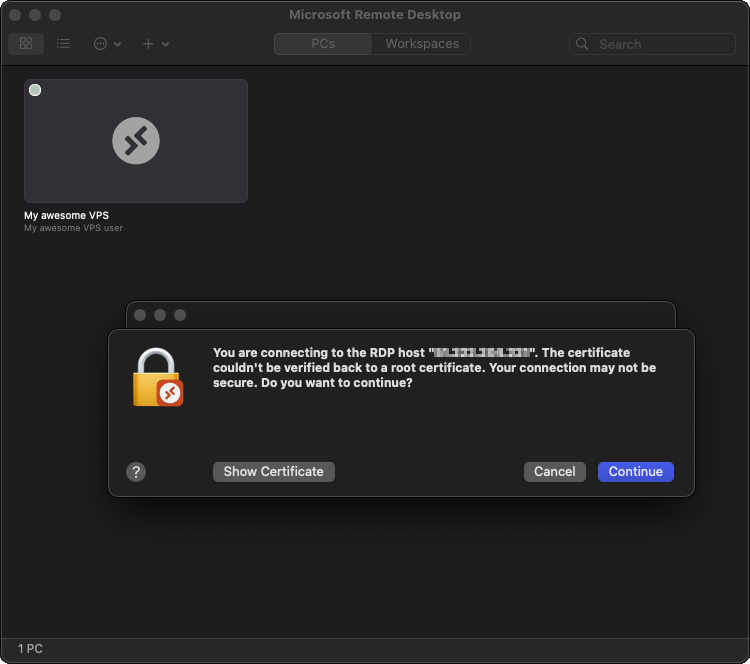
Task: Click Show Certificate button
Action: pyautogui.click(x=273, y=472)
